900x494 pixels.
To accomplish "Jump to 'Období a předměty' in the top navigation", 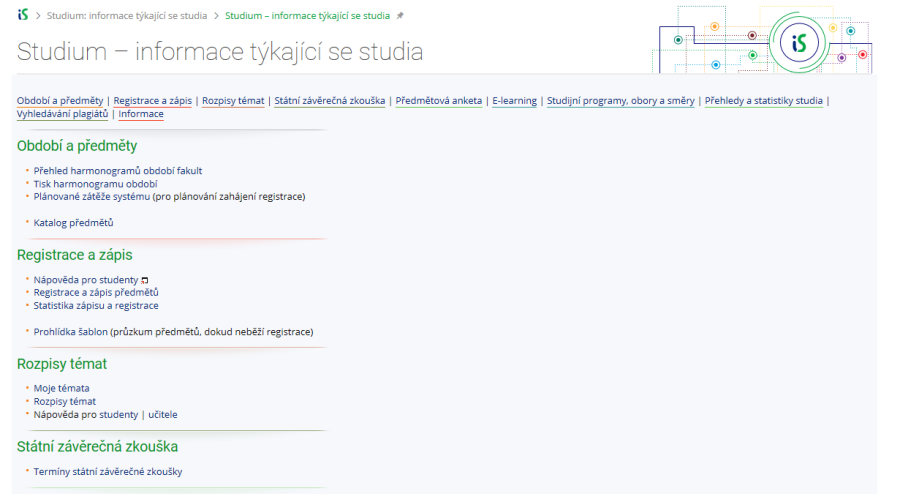I will click(60, 101).
